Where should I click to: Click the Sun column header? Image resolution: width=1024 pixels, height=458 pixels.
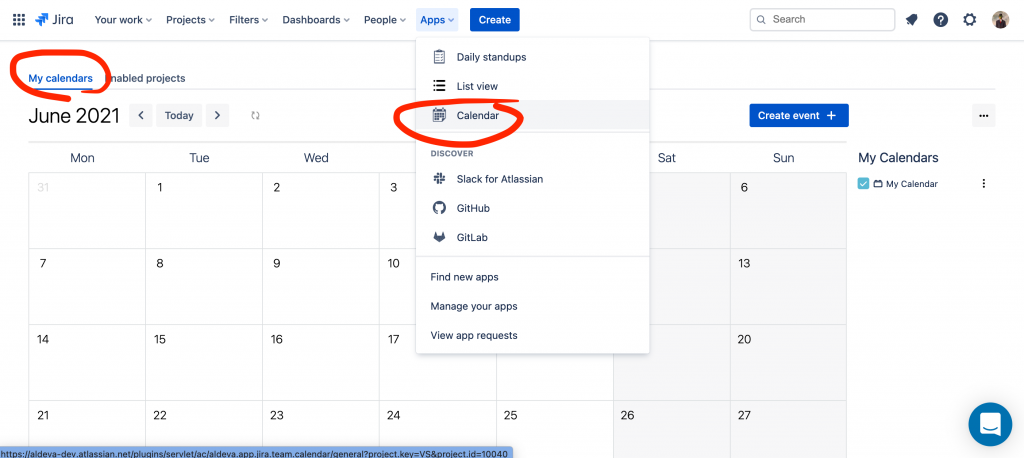[784, 157]
